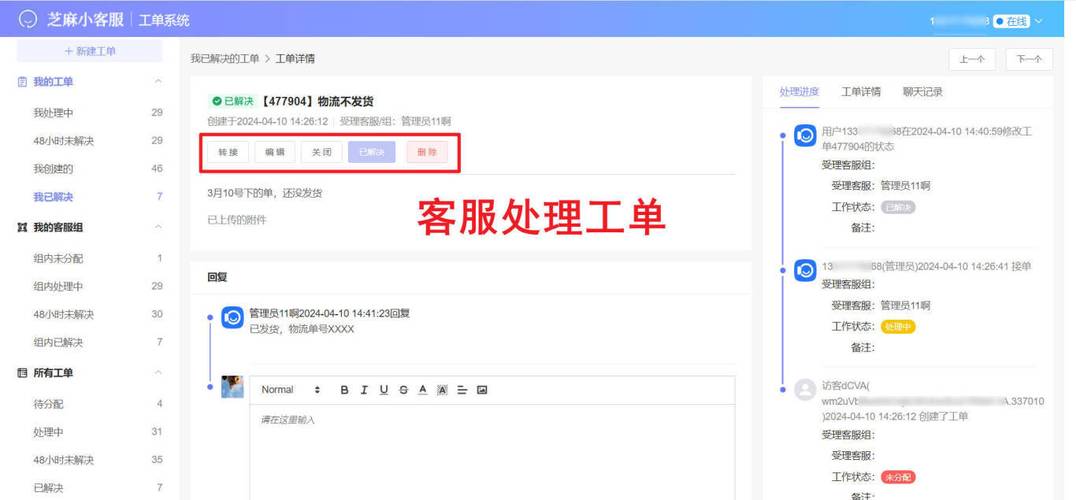Click the red 未分配 work status tag
1076x500 pixels.
[898, 477]
